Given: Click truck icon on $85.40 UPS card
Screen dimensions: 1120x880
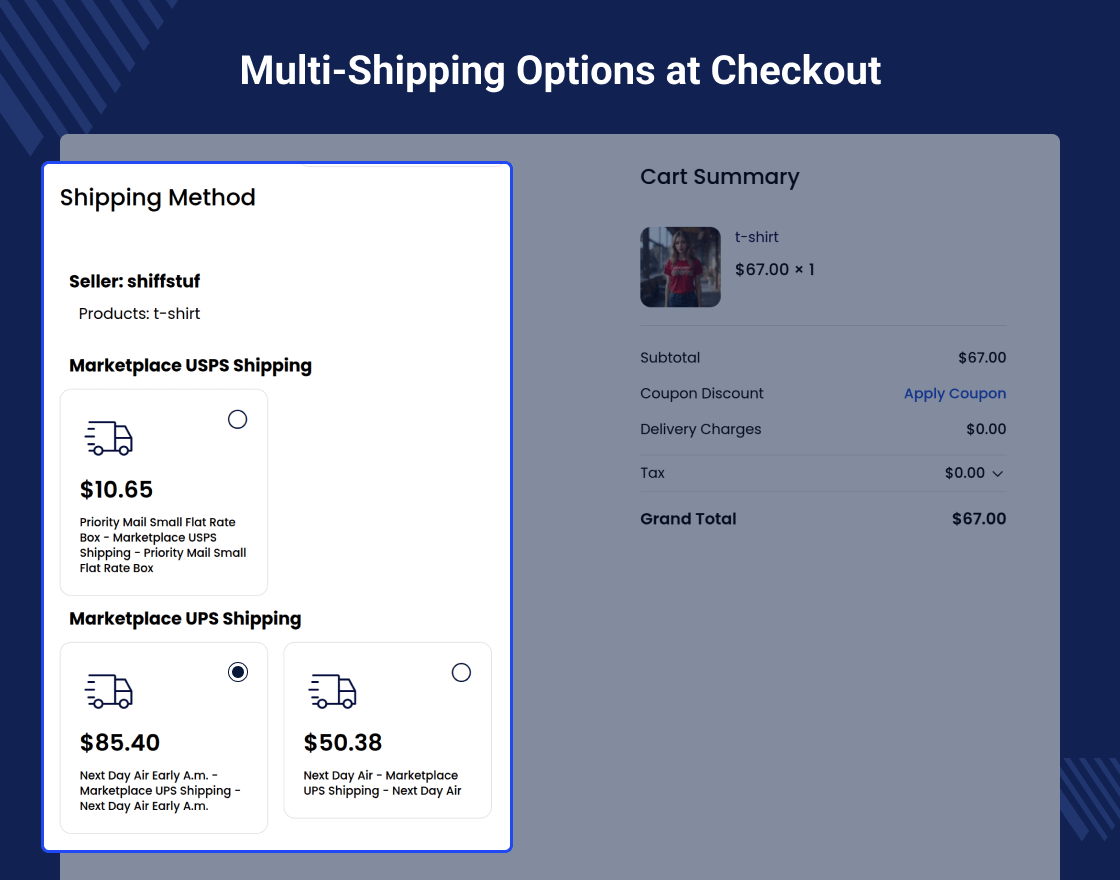Looking at the screenshot, I should [109, 691].
